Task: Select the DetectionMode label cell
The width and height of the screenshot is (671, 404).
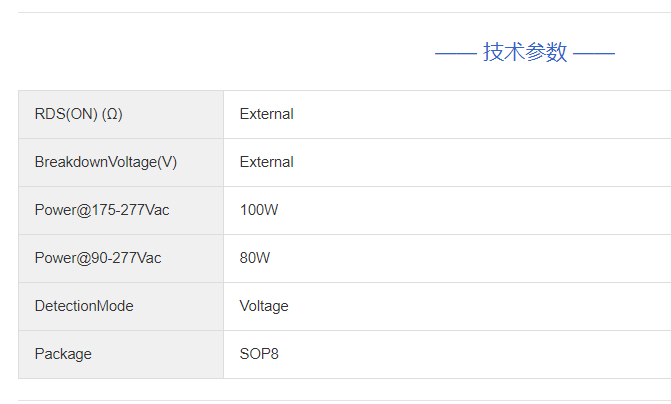Action: click(x=121, y=306)
